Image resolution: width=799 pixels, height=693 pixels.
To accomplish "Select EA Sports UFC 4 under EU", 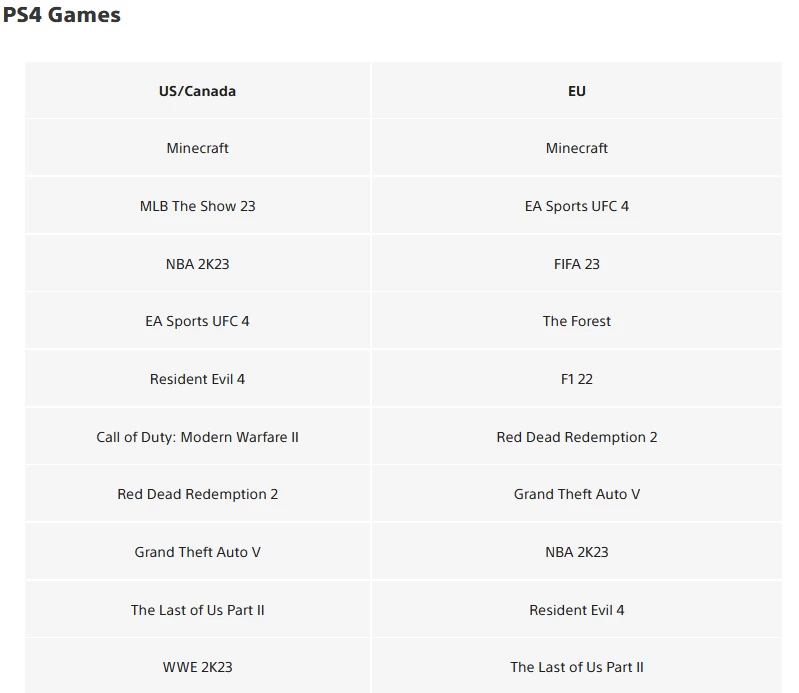I will 576,206.
